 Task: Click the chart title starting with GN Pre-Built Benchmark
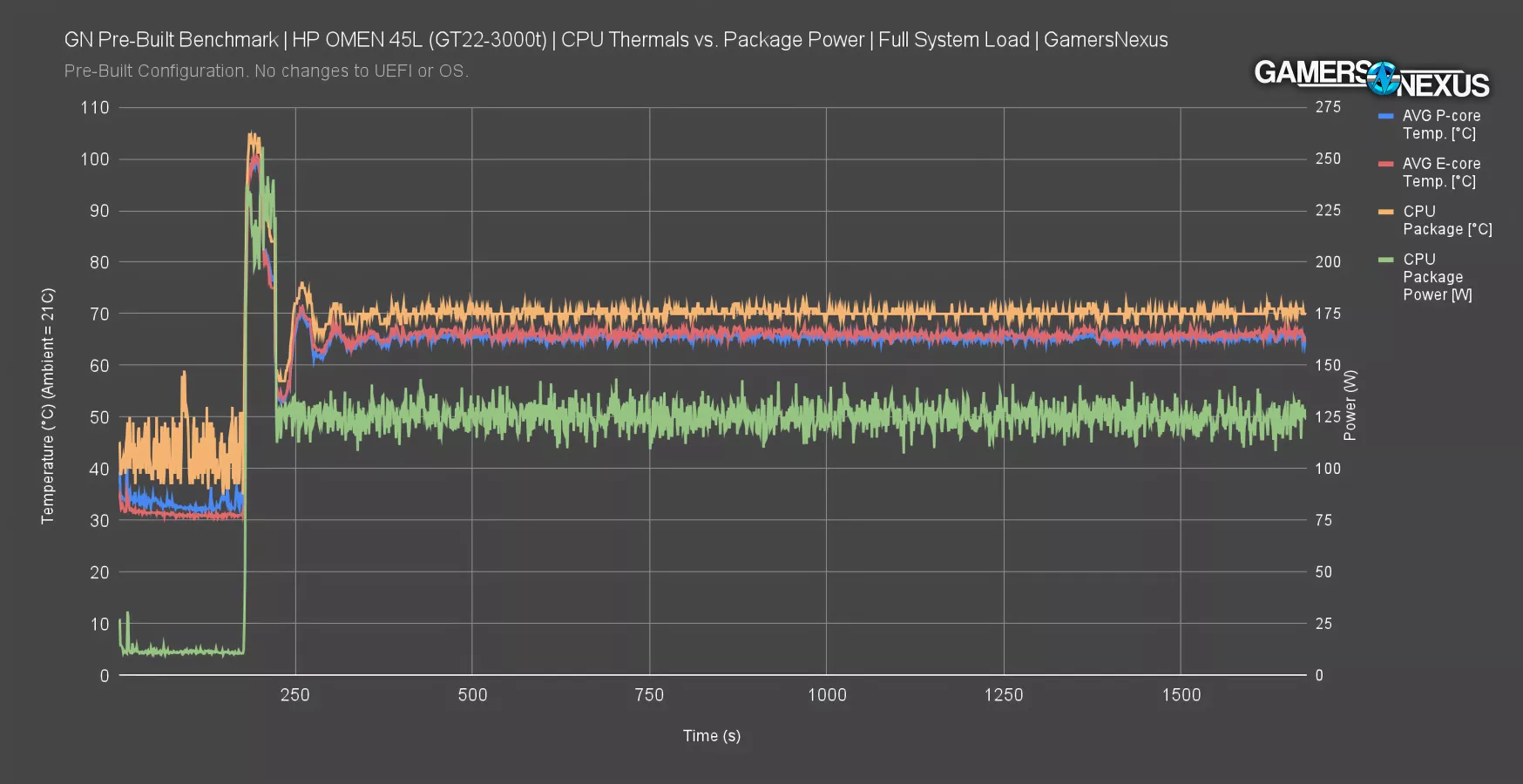(615, 40)
